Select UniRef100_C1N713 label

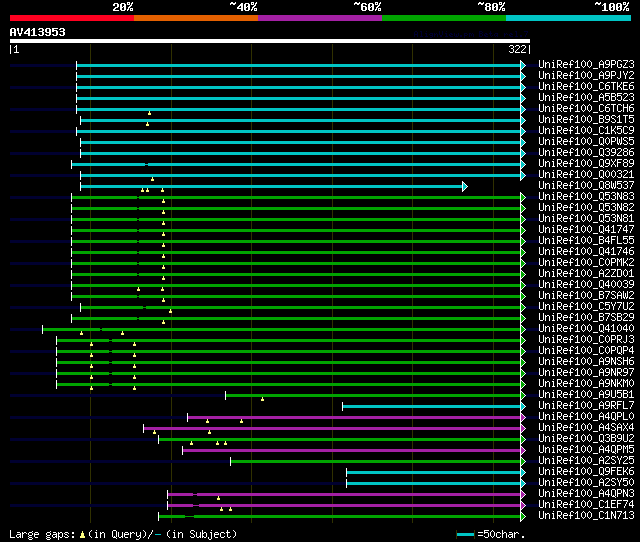(586, 516)
